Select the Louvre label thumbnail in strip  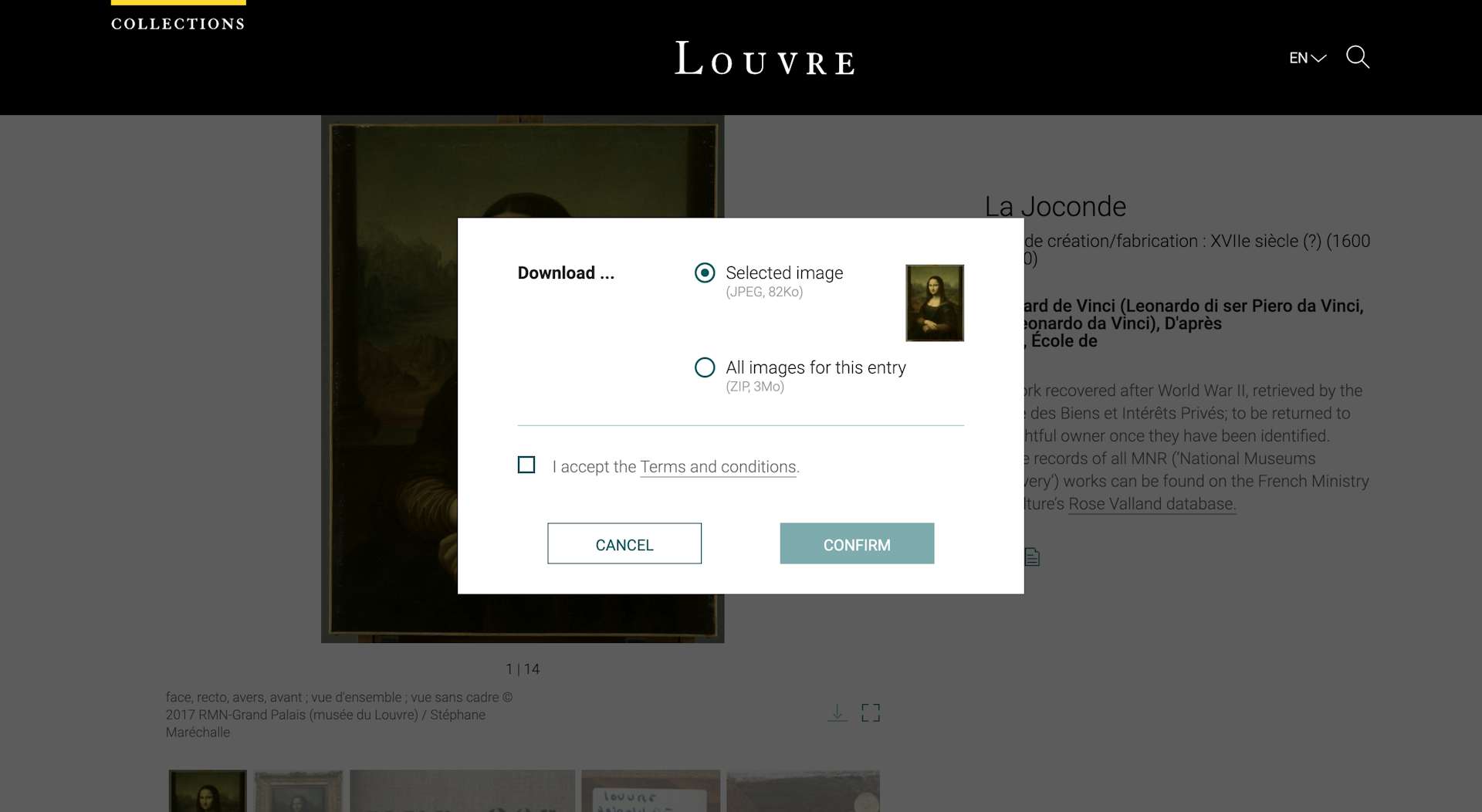coord(651,790)
